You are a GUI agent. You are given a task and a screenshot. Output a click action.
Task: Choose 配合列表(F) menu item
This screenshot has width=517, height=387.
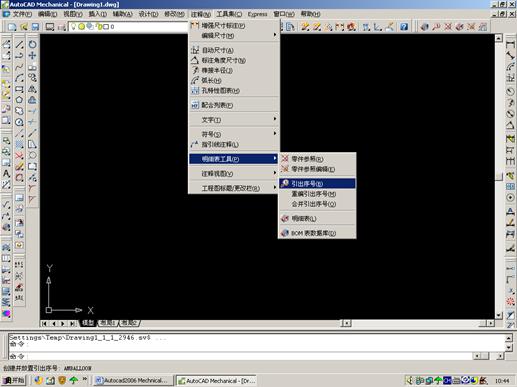coord(234,105)
